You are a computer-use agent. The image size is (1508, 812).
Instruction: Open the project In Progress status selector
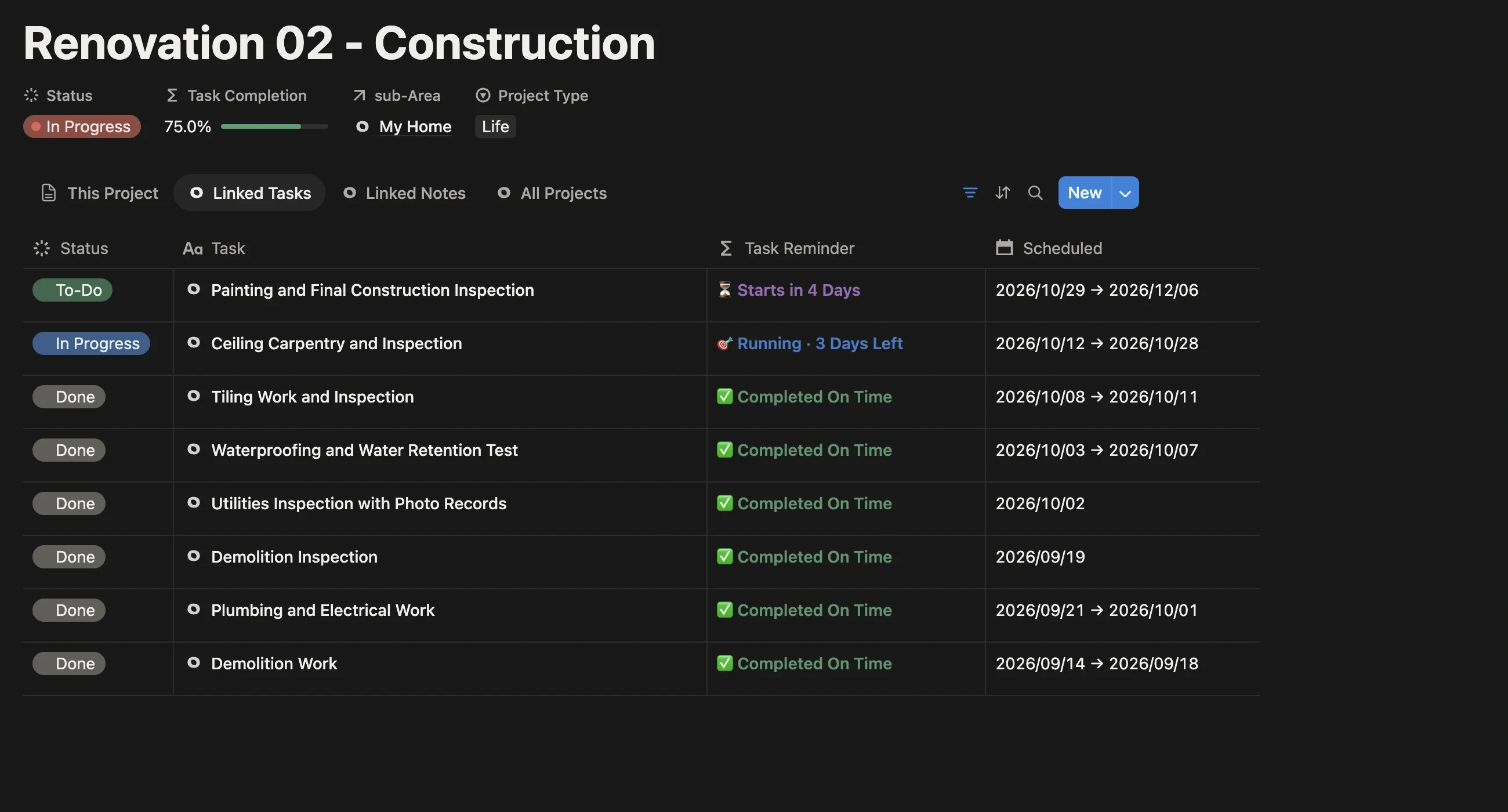tap(81, 126)
